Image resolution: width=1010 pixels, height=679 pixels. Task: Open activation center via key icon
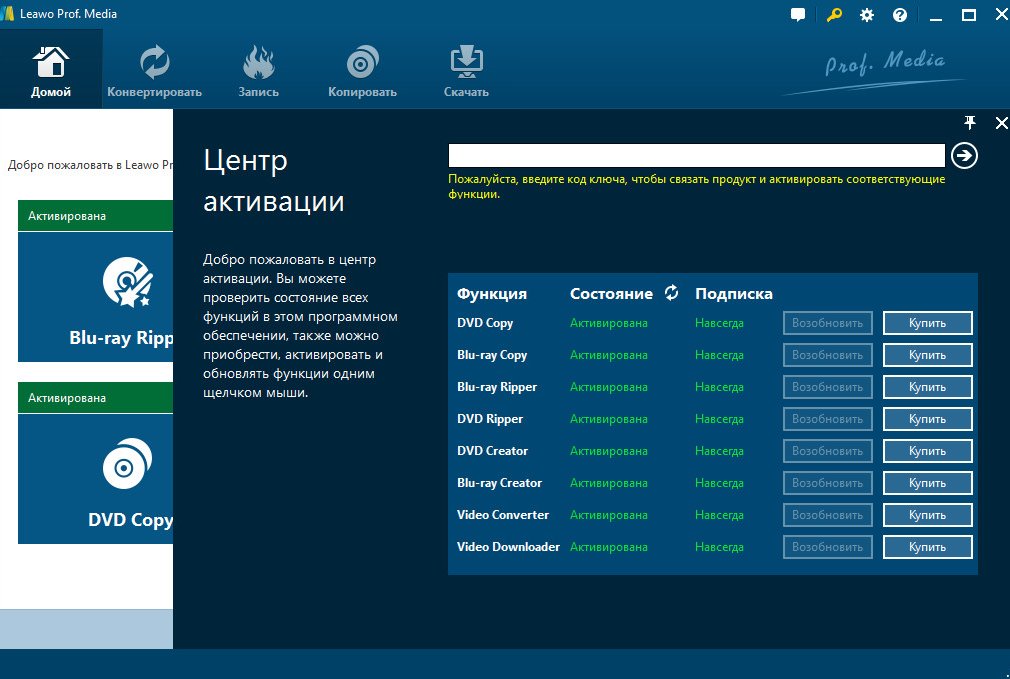[x=834, y=15]
